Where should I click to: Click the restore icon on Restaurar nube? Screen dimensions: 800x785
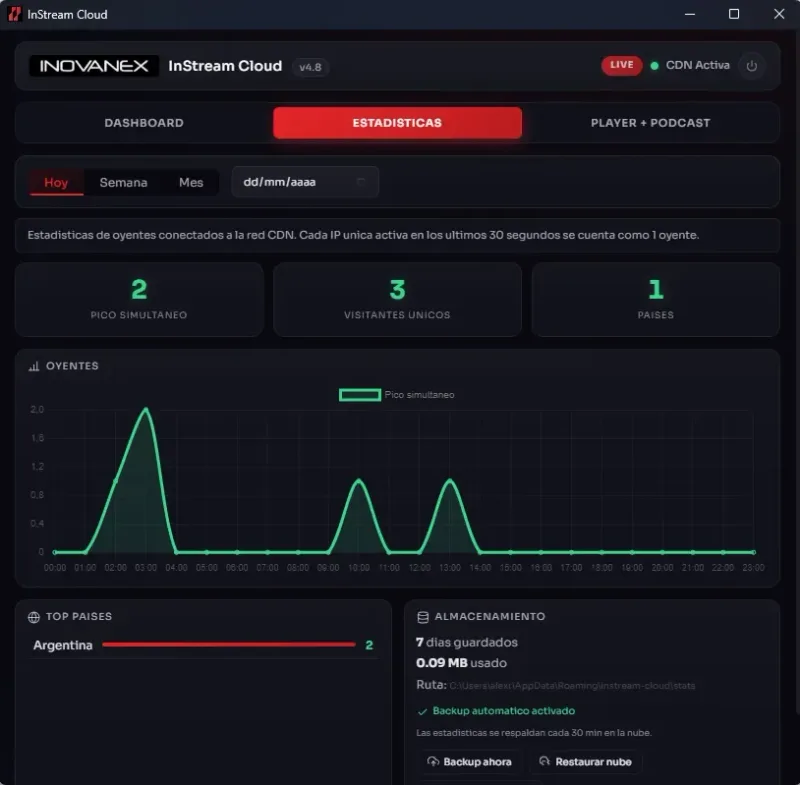pos(544,761)
